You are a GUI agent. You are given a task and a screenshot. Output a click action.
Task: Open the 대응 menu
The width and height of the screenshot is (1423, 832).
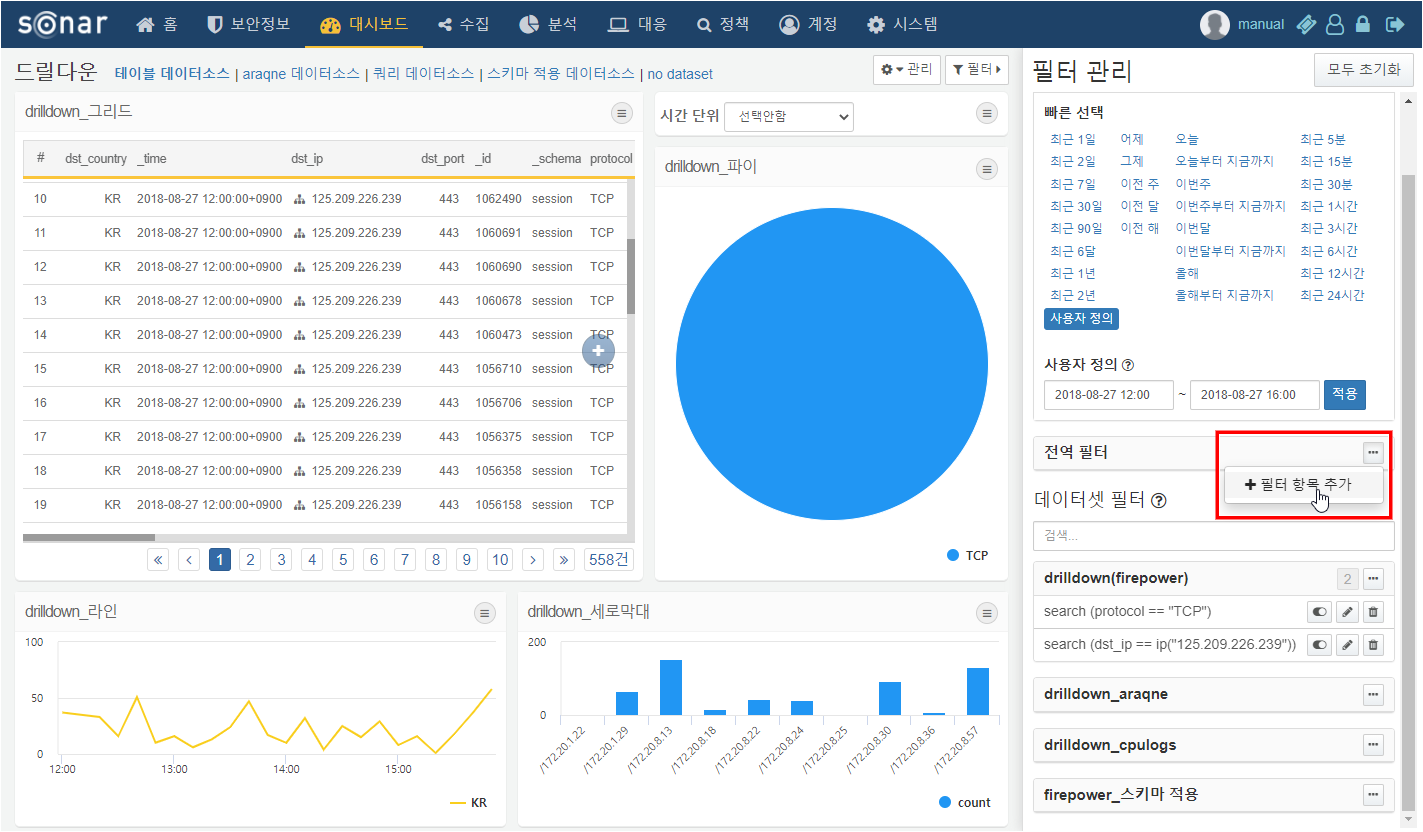(637, 24)
